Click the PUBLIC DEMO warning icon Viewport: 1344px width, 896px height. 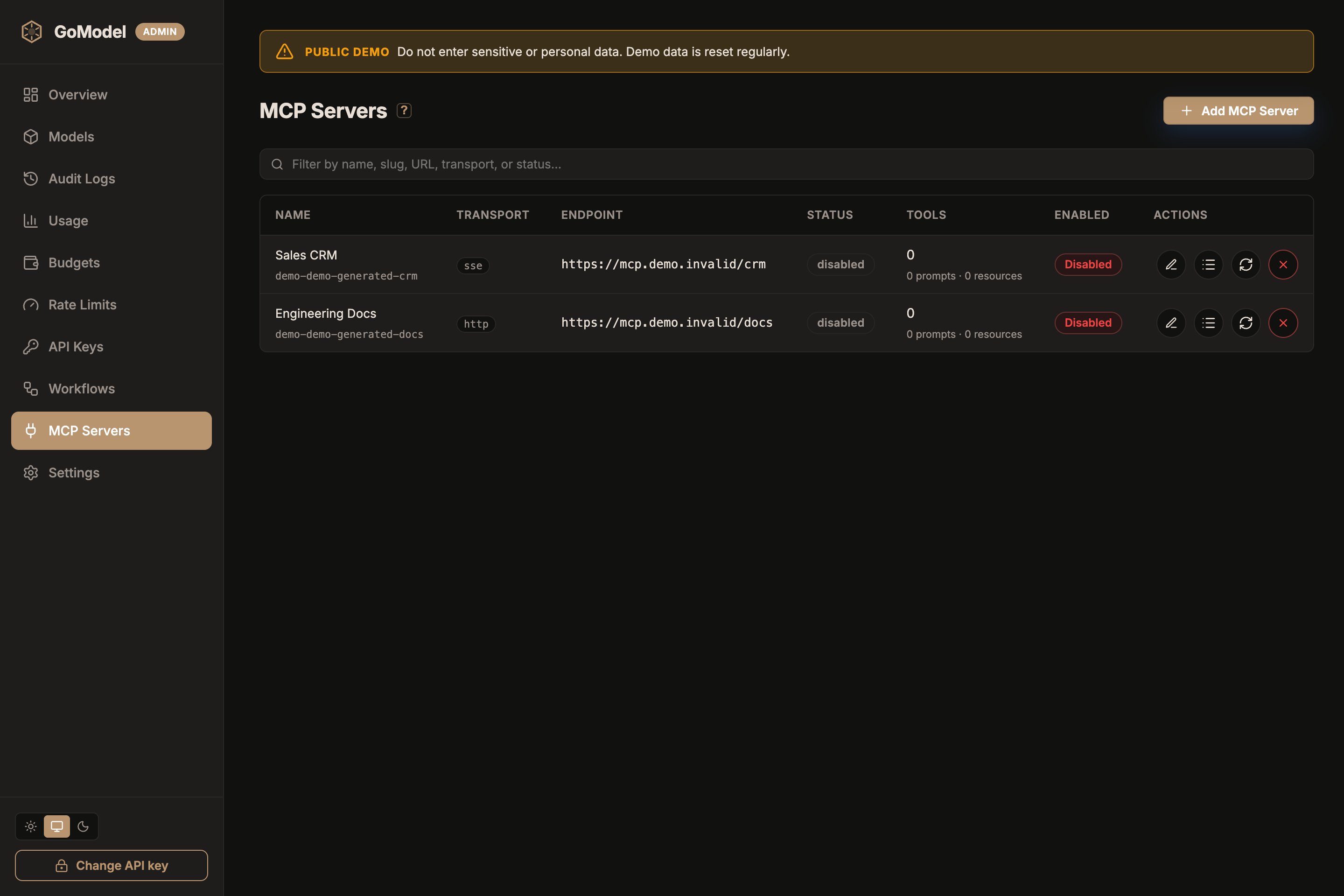click(x=285, y=51)
